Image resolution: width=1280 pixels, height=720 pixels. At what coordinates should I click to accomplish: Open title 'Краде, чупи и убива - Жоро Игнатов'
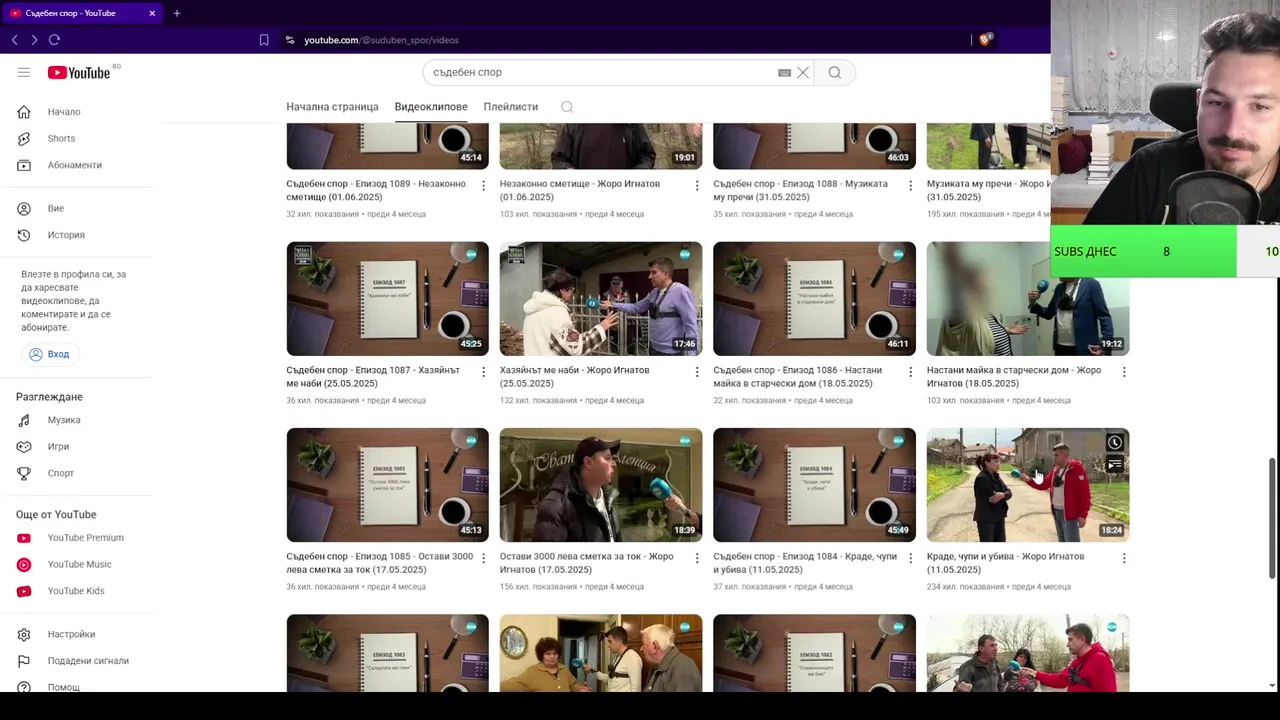click(x=1005, y=563)
